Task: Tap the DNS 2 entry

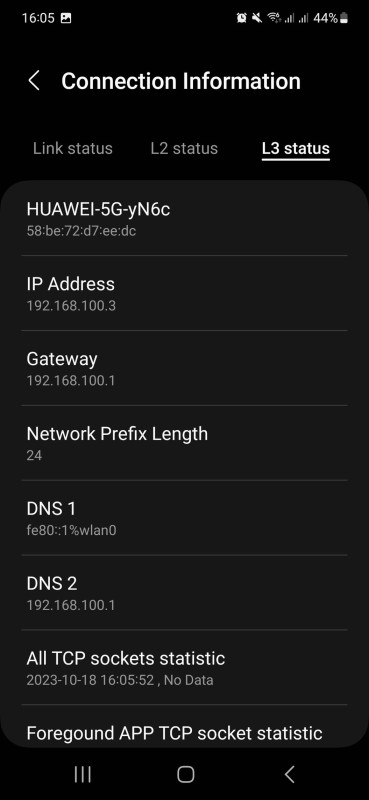Action: pyautogui.click(x=184, y=592)
